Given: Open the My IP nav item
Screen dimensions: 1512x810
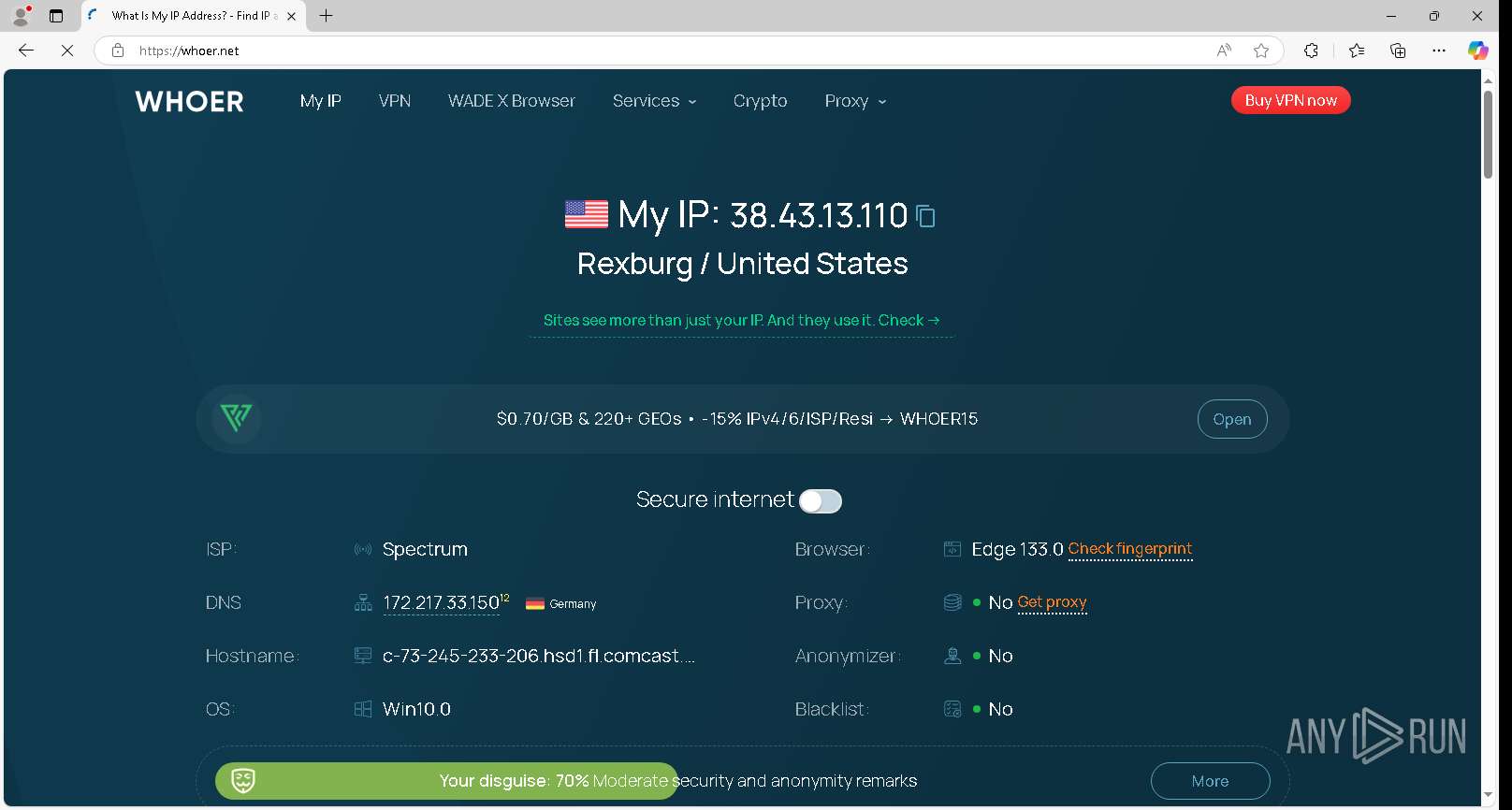Looking at the screenshot, I should tap(320, 101).
